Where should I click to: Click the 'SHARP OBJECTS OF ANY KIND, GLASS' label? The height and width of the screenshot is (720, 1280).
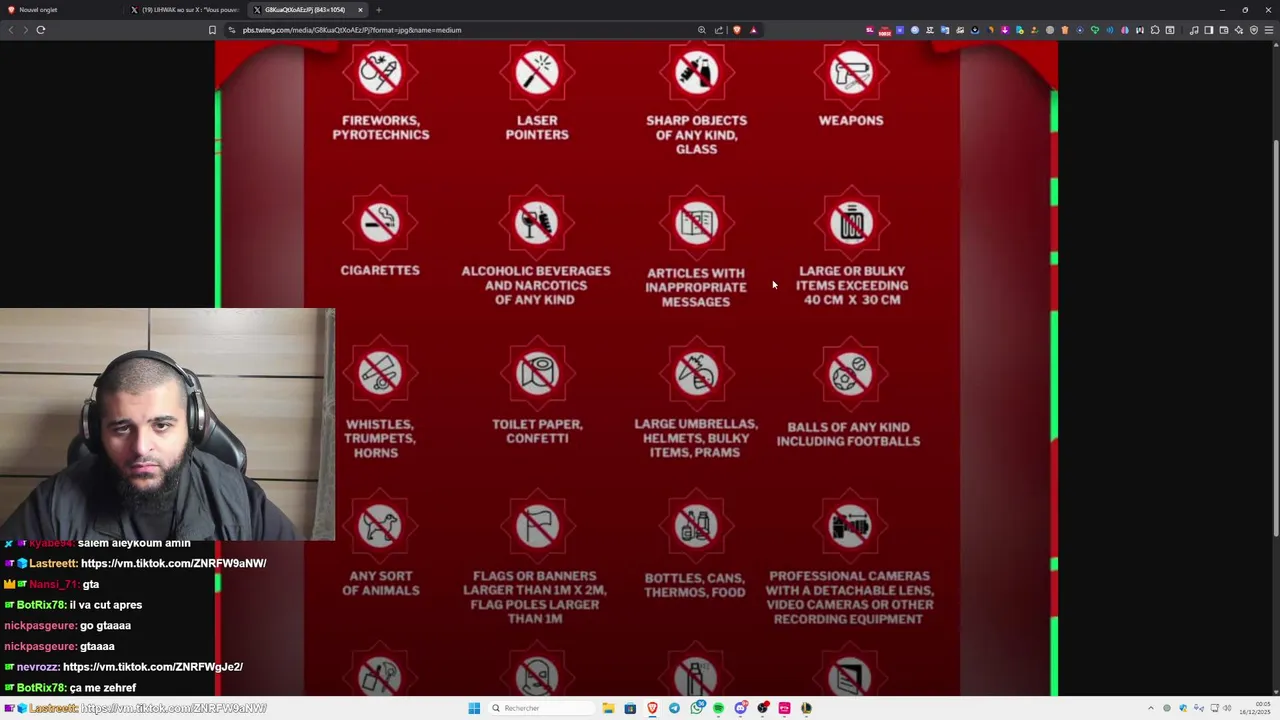[x=697, y=134]
